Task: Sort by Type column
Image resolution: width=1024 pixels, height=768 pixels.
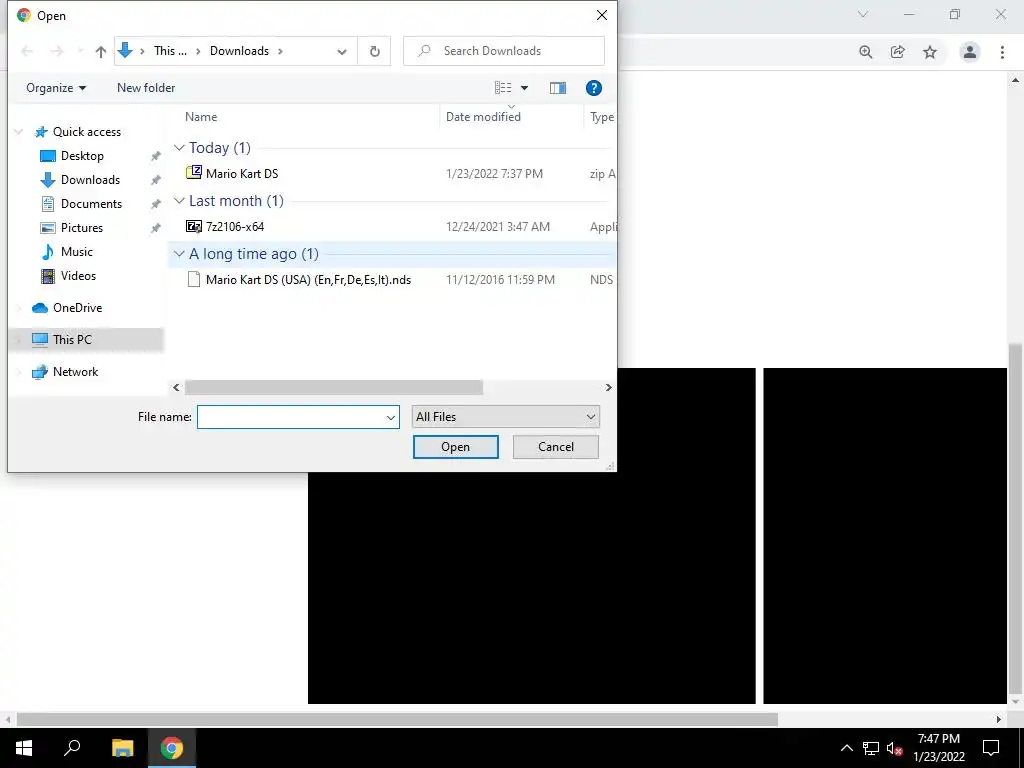Action: pos(601,117)
